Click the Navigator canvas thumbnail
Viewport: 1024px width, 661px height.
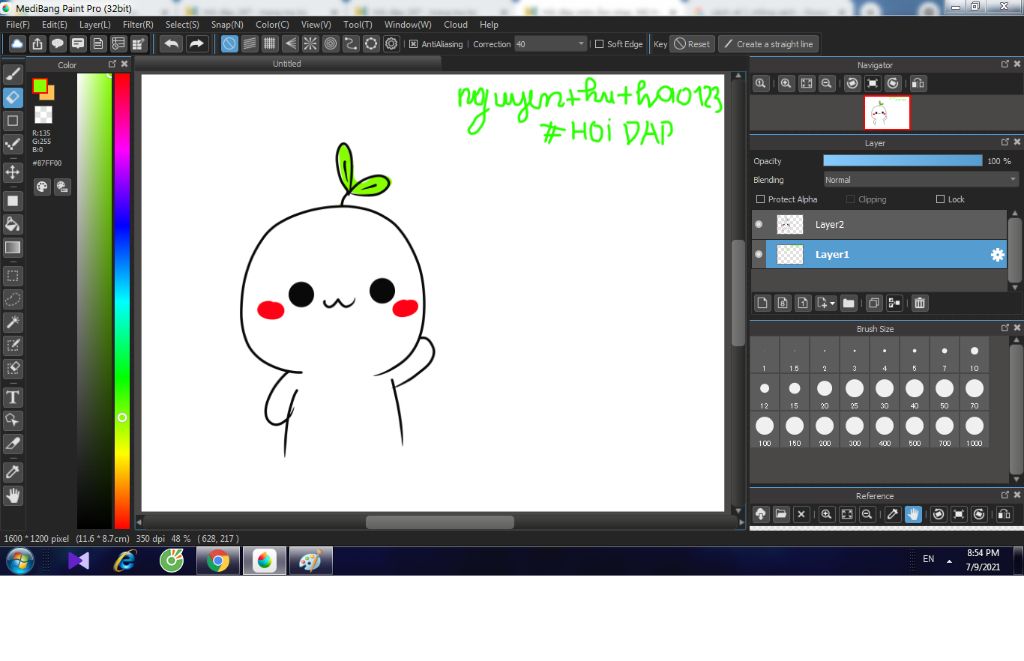886,113
